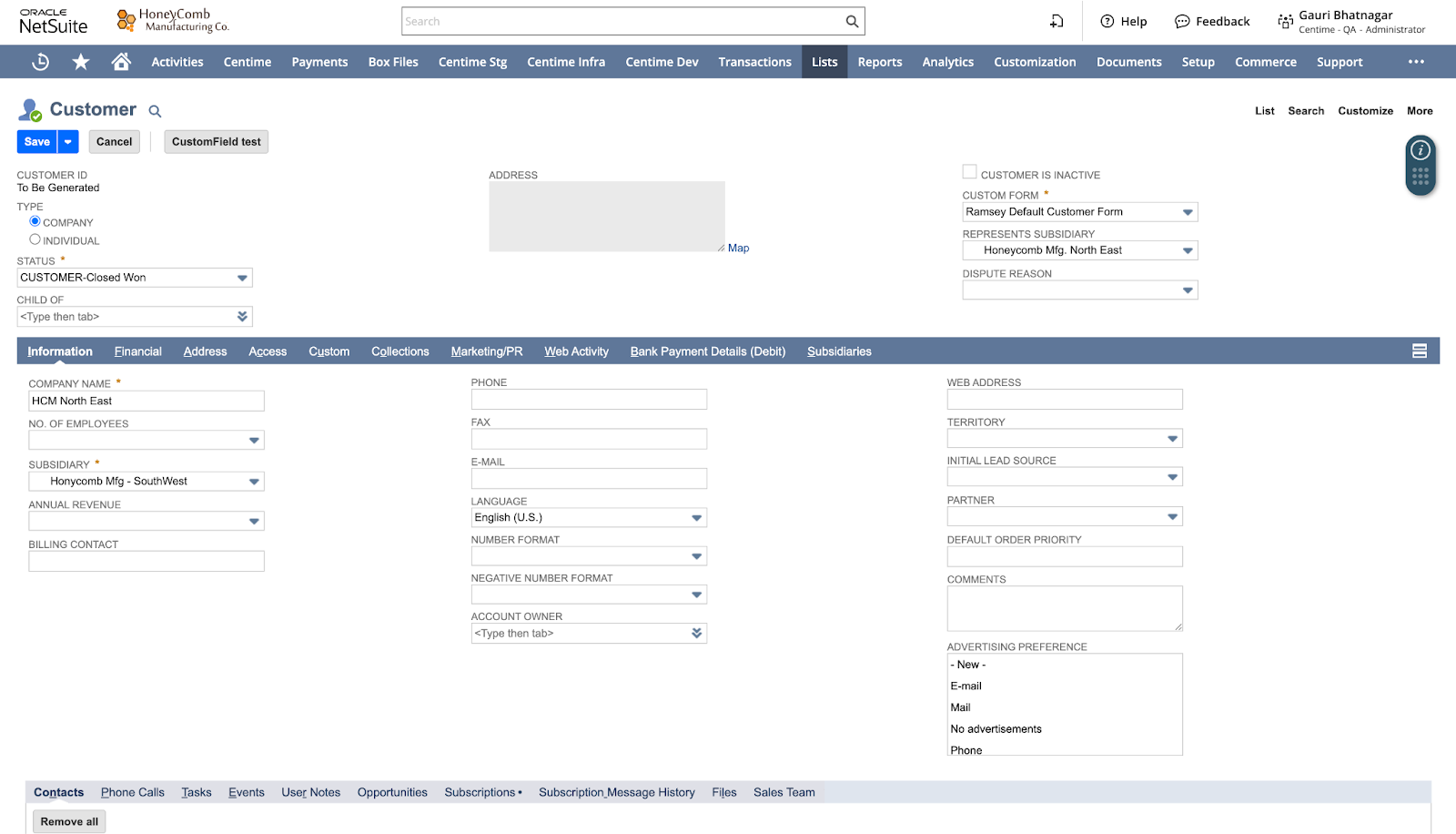Viewport: 1456px width, 834px height.
Task: Click magnifier icon beside Customer title
Action: (x=156, y=111)
